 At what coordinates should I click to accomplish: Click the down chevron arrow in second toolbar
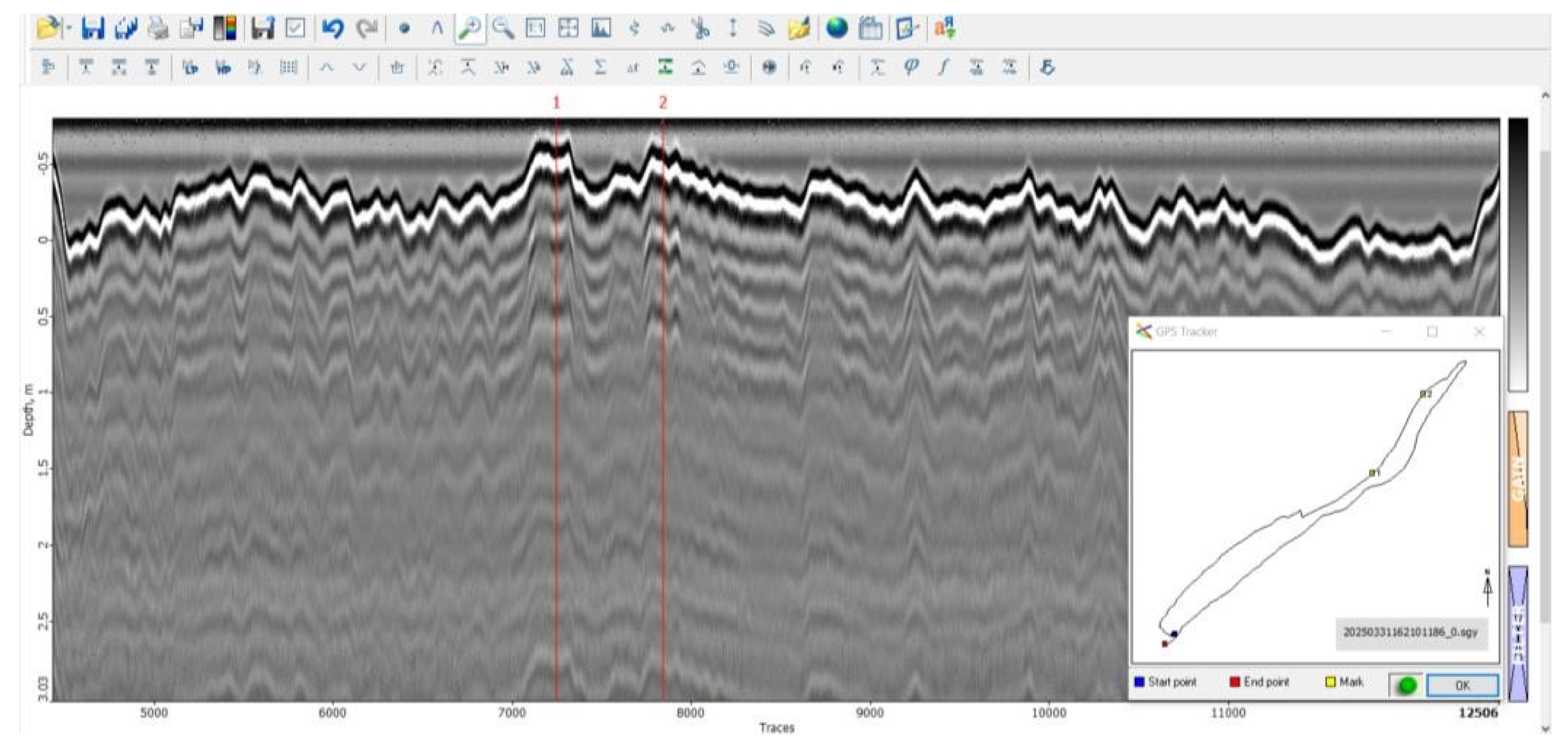point(359,67)
